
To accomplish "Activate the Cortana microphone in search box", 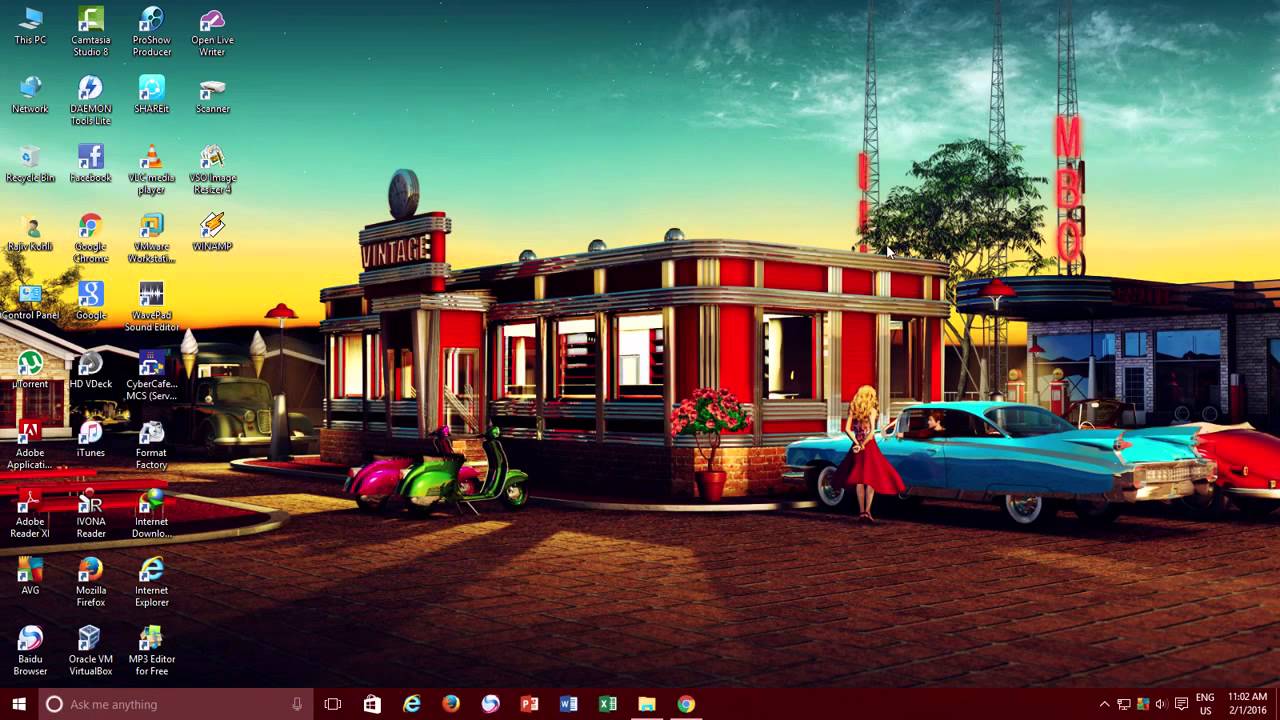I will pyautogui.click(x=297, y=704).
